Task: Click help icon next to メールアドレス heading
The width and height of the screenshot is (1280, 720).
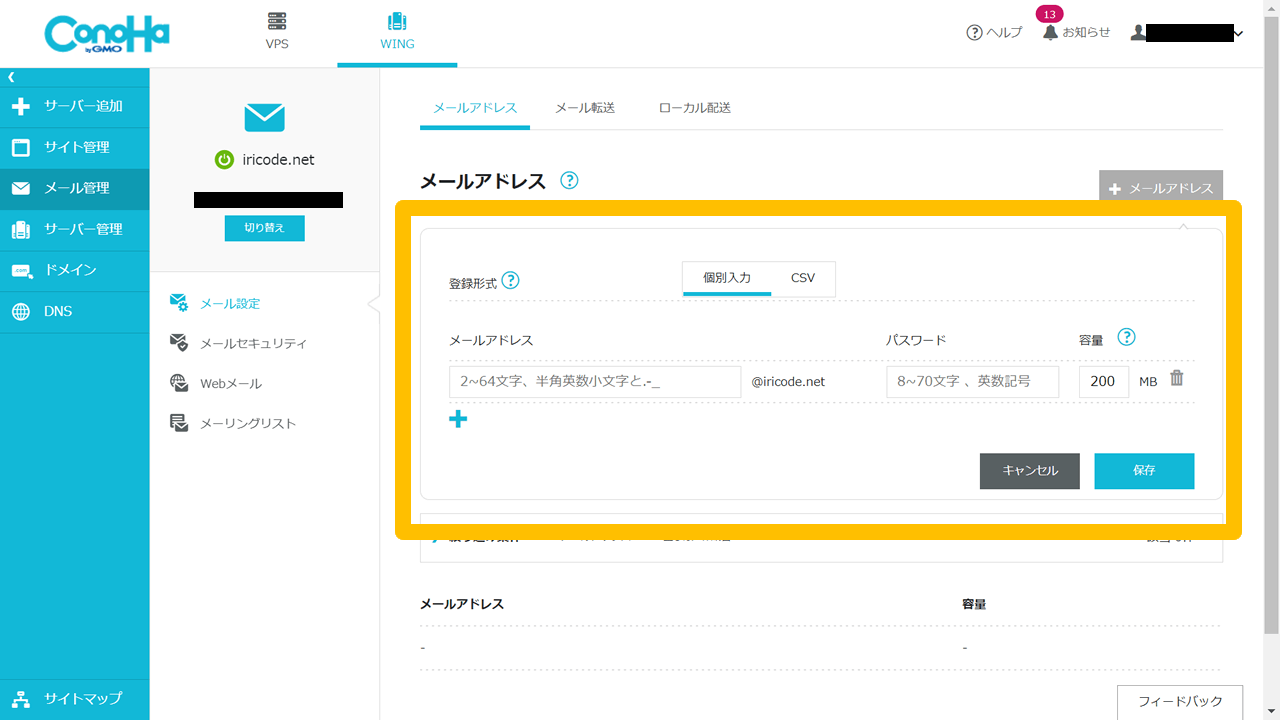Action: [569, 180]
